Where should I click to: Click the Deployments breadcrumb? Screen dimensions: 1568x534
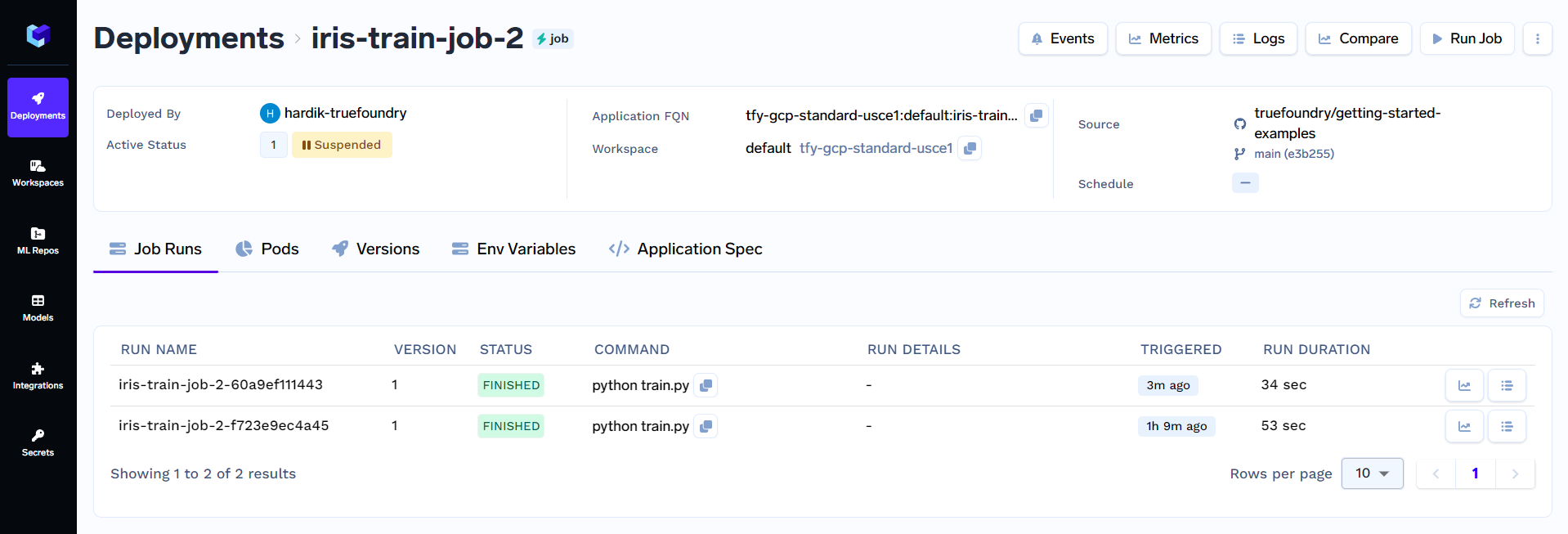189,38
